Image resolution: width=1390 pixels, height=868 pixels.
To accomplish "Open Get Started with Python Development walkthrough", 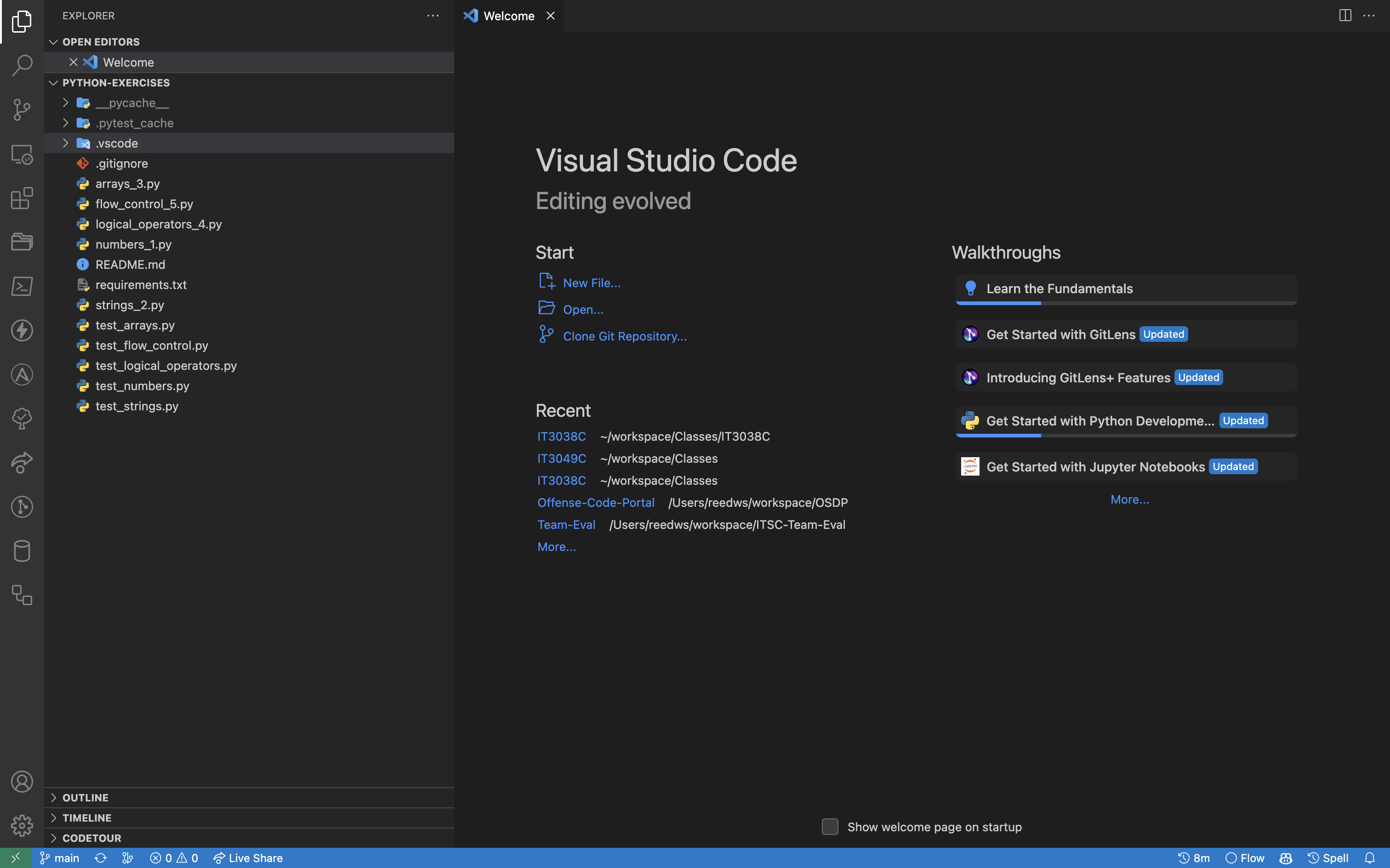I will pos(1126,421).
